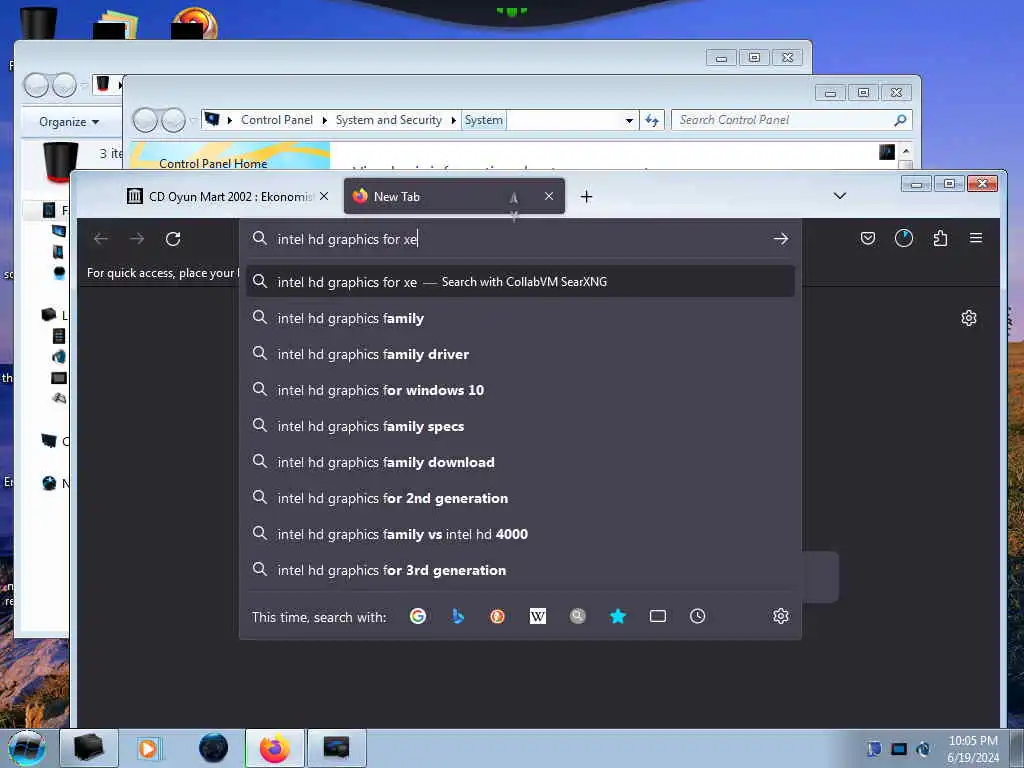The width and height of the screenshot is (1024, 768).
Task: Select 'intel hd graphics for windows 10'
Action: 520,390
